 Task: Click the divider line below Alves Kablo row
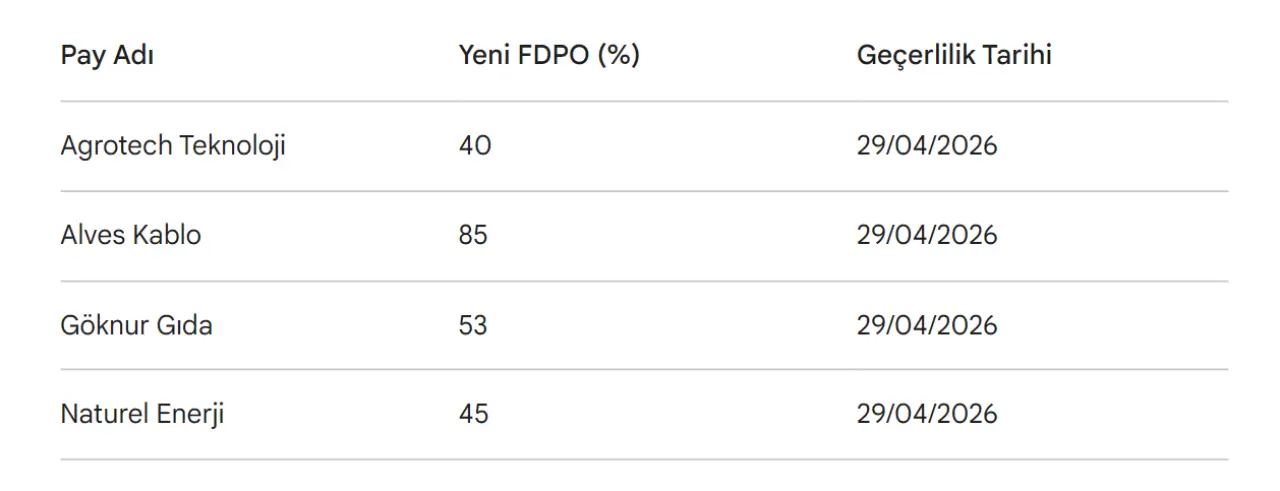(644, 281)
